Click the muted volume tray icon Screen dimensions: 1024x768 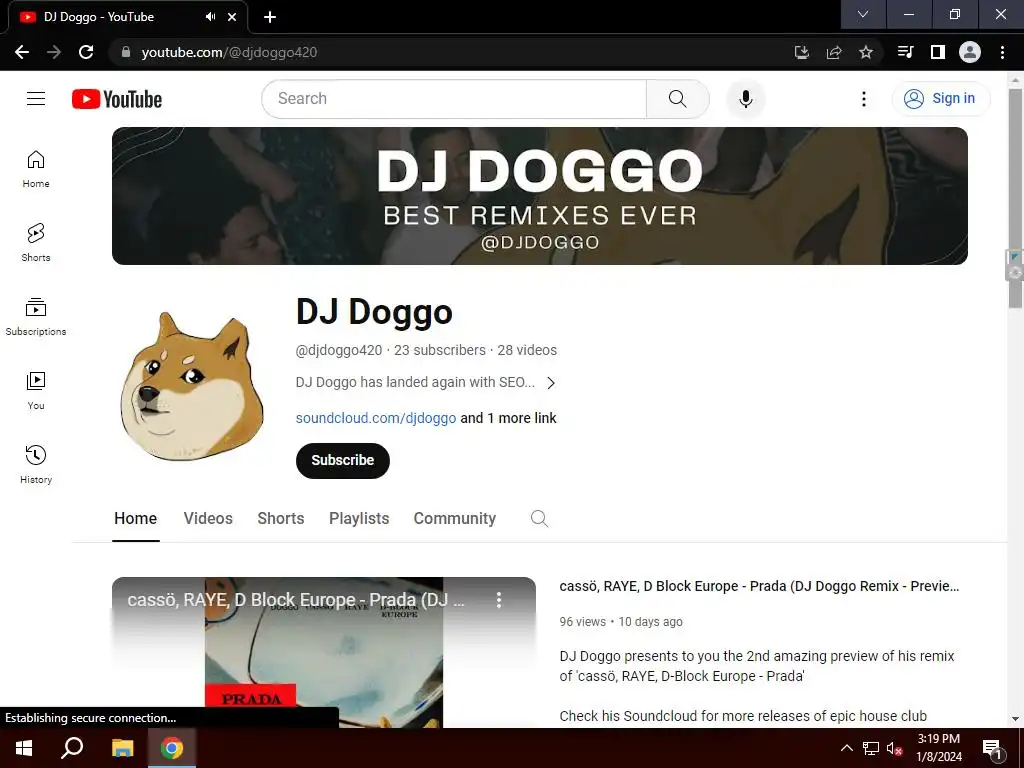click(x=895, y=748)
